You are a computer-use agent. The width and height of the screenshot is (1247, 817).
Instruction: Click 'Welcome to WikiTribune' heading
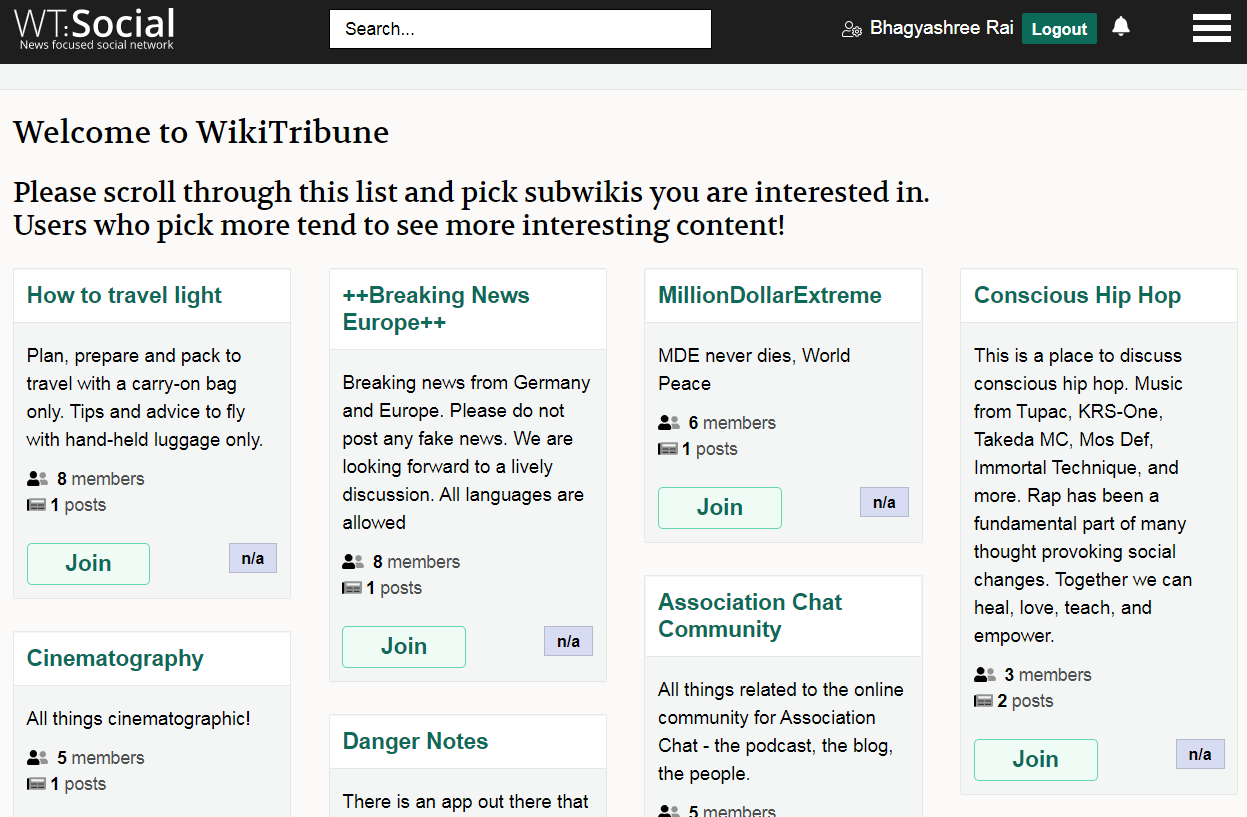pos(201,132)
